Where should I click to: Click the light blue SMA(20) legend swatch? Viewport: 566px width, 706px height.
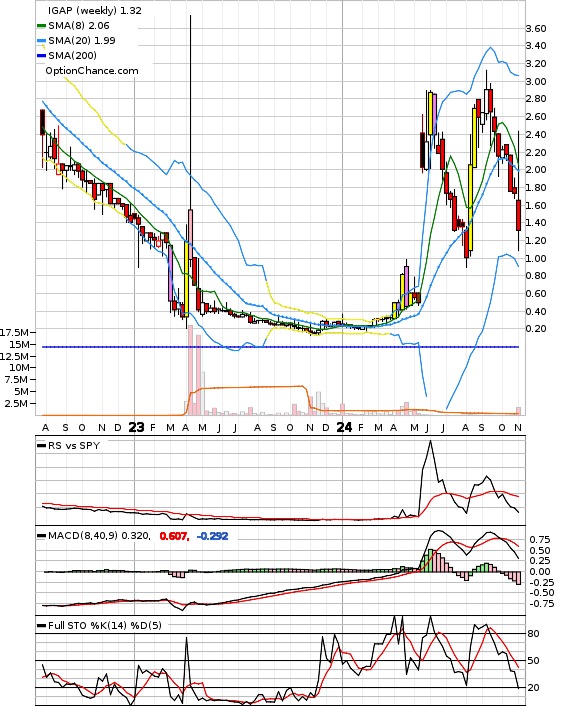[41, 41]
